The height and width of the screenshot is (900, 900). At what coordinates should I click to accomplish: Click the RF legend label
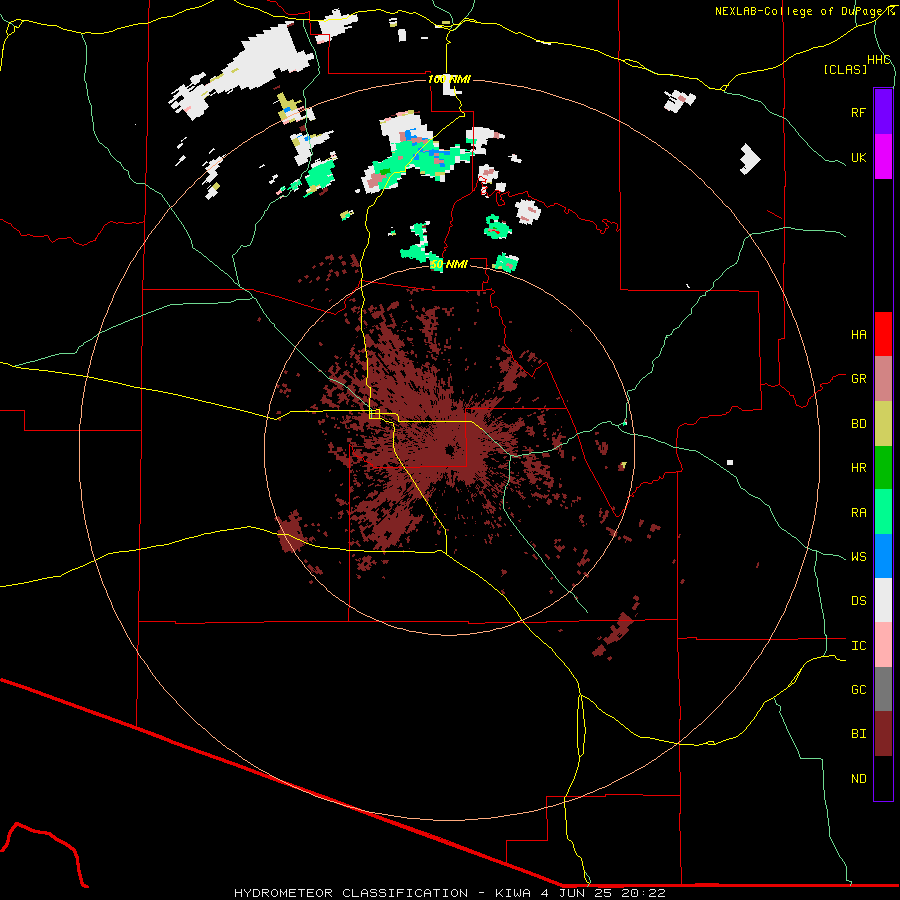click(x=858, y=112)
